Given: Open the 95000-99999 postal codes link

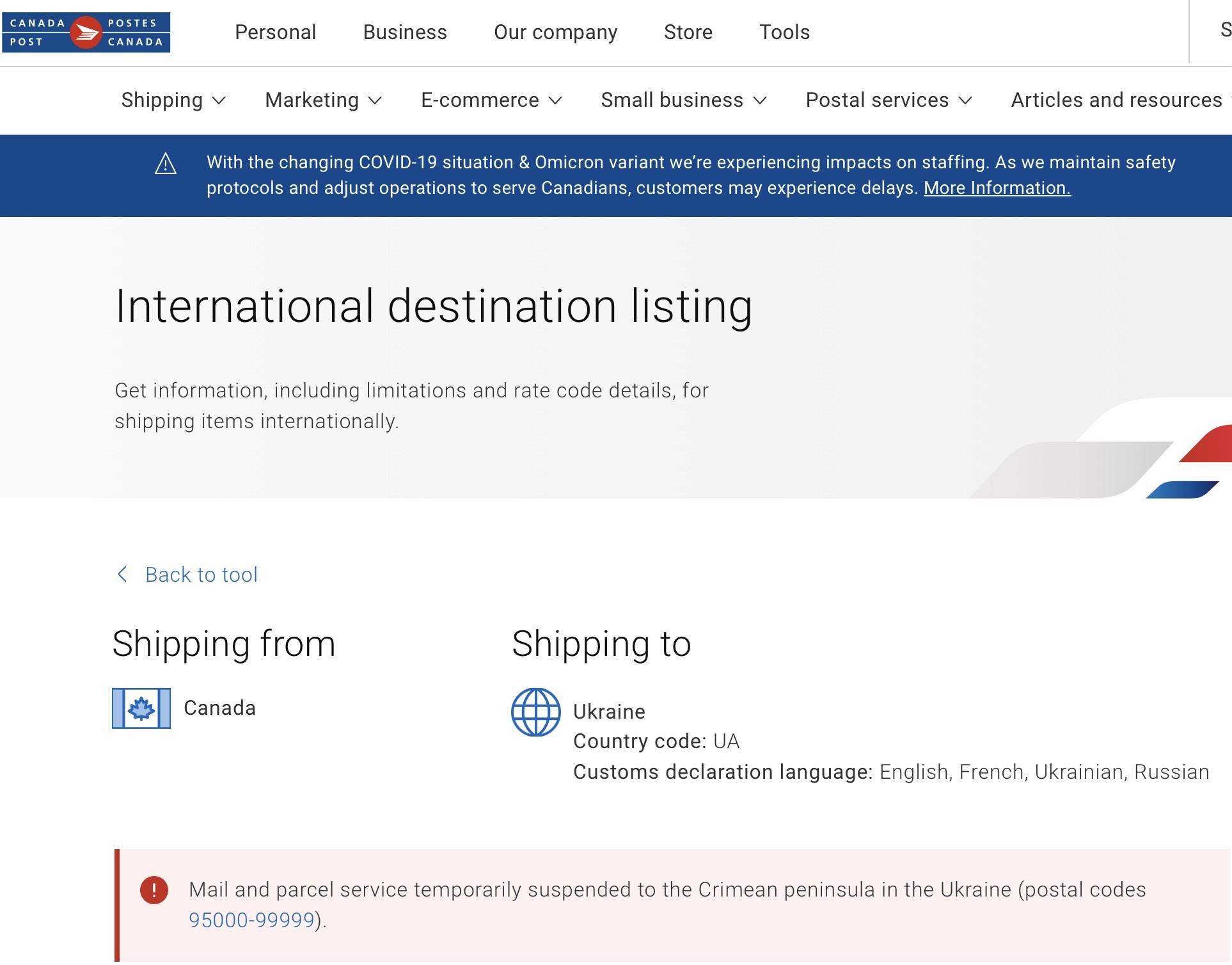Looking at the screenshot, I should 251,920.
